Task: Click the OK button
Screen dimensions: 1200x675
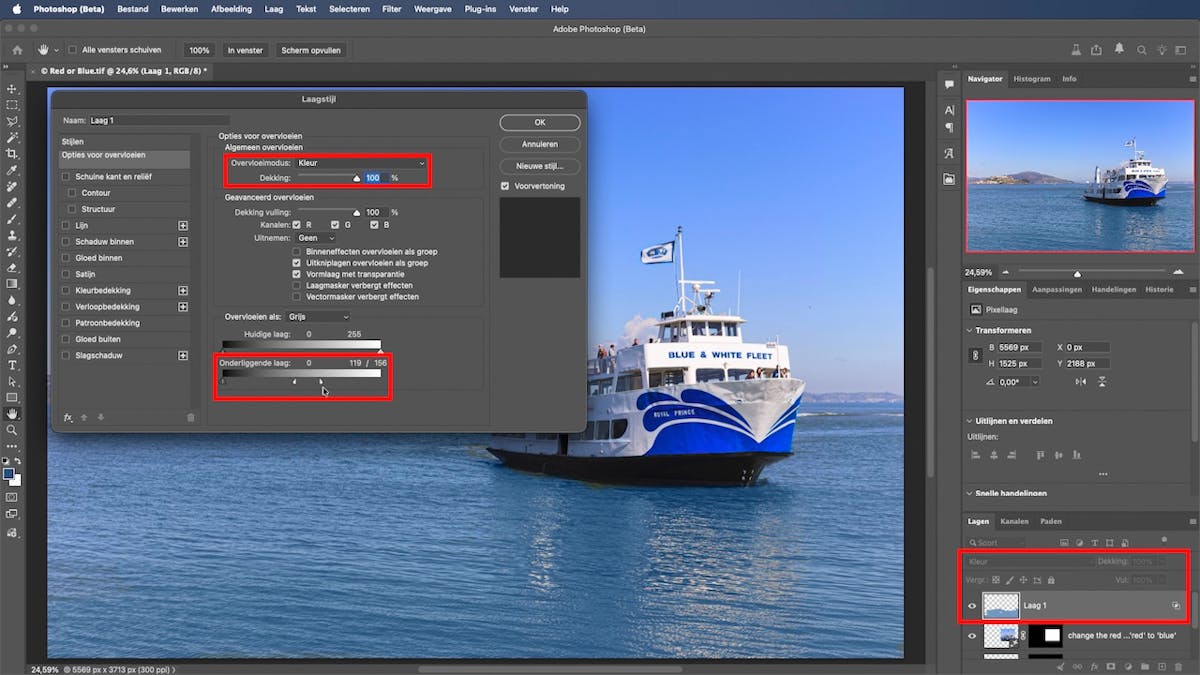Action: pyautogui.click(x=540, y=122)
